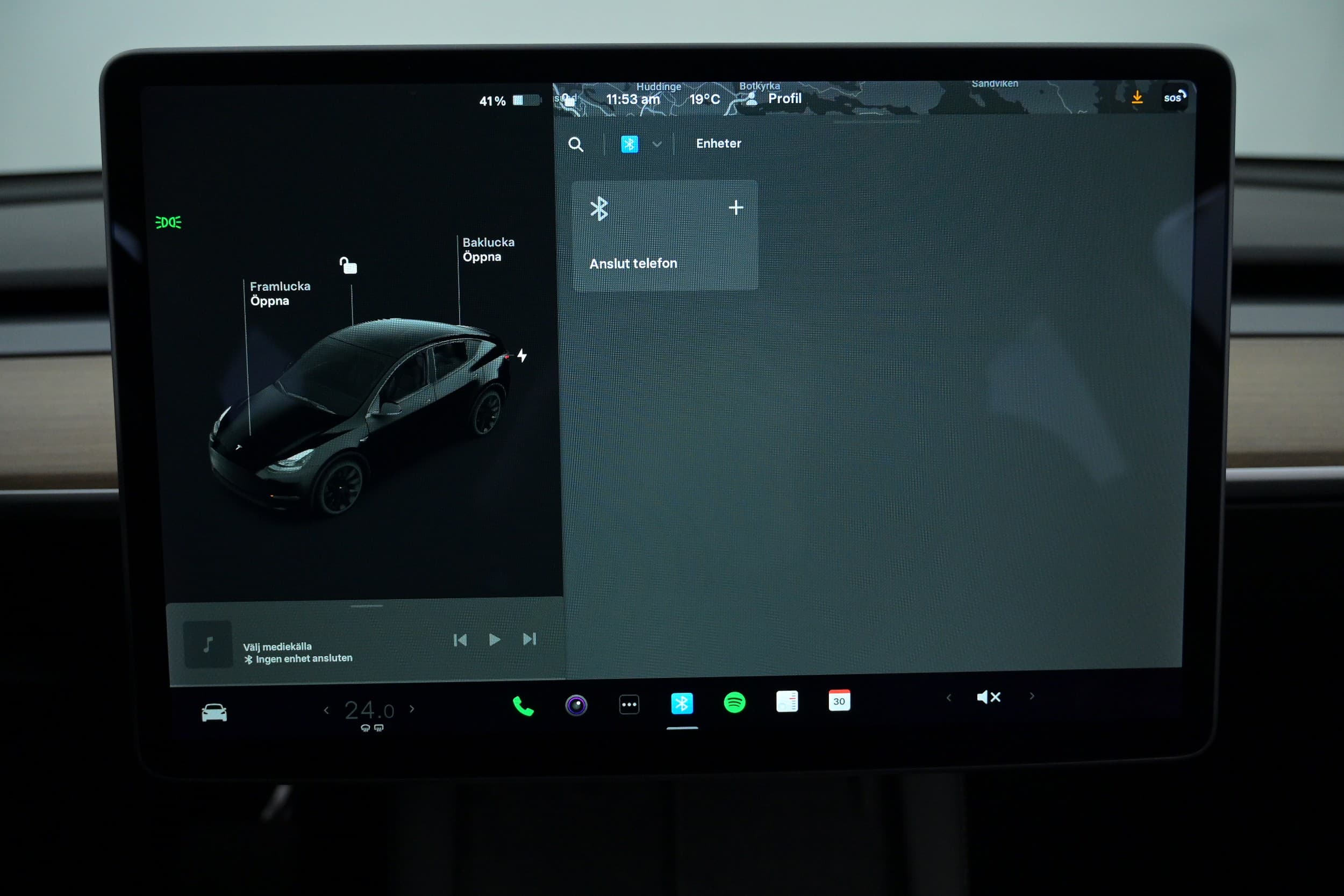Tap the Anslut telefon card
Viewport: 1344px width, 896px height.
[x=664, y=235]
